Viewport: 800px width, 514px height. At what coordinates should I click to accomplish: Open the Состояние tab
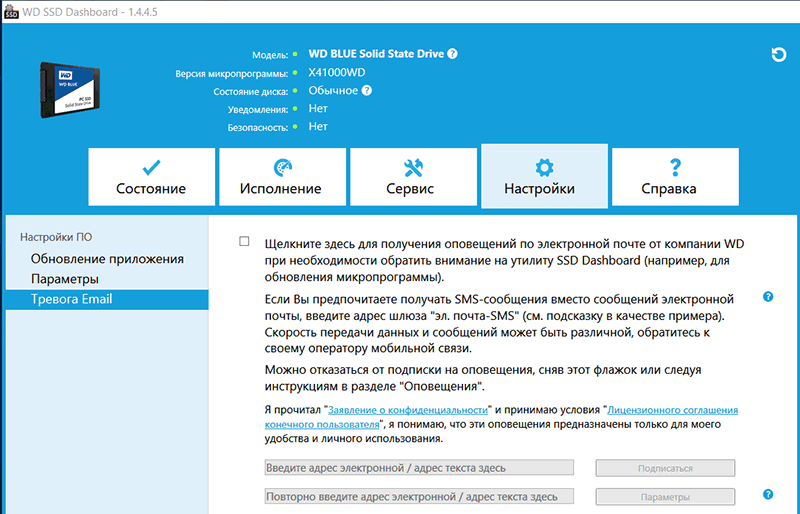pyautogui.click(x=152, y=177)
